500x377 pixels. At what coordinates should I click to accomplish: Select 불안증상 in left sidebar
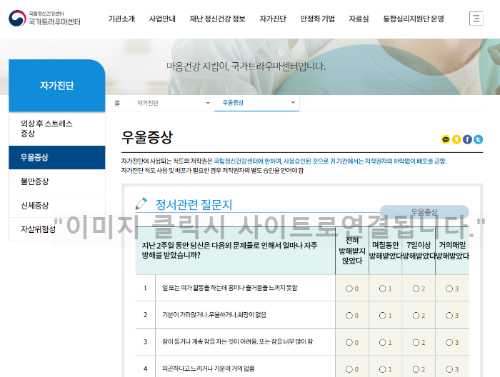pos(57,181)
